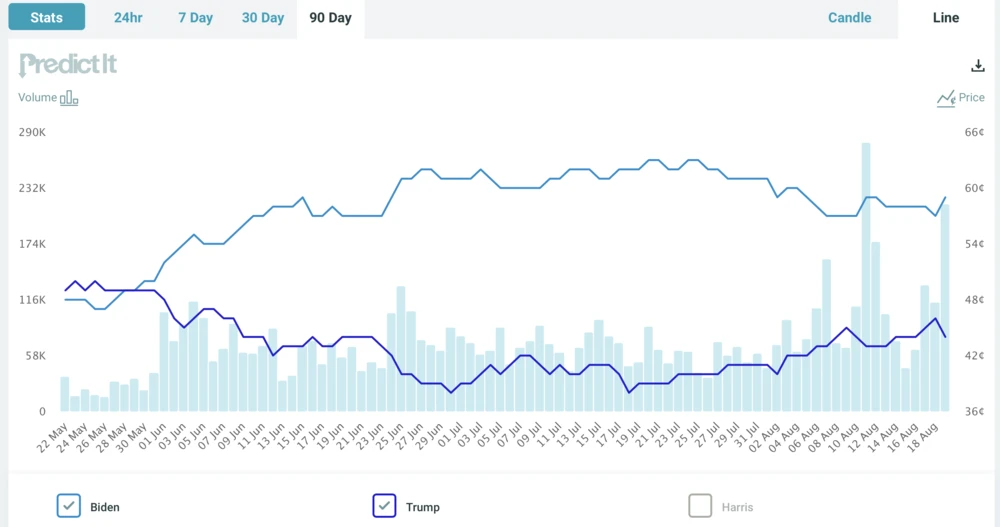
Task: Click the Volume bar chart icon
Action: (69, 98)
